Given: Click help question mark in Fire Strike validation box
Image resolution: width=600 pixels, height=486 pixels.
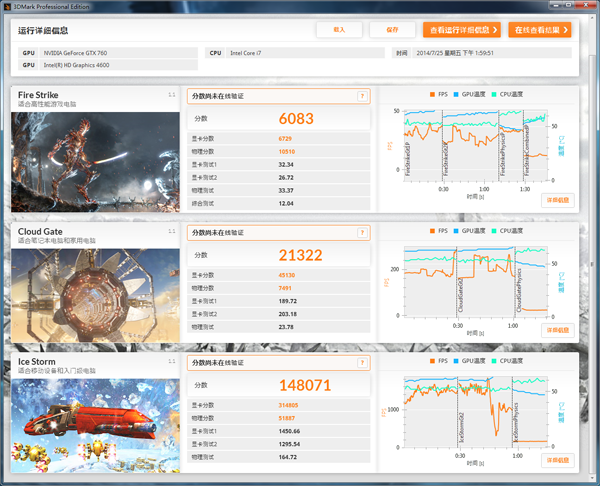Looking at the screenshot, I should point(362,96).
